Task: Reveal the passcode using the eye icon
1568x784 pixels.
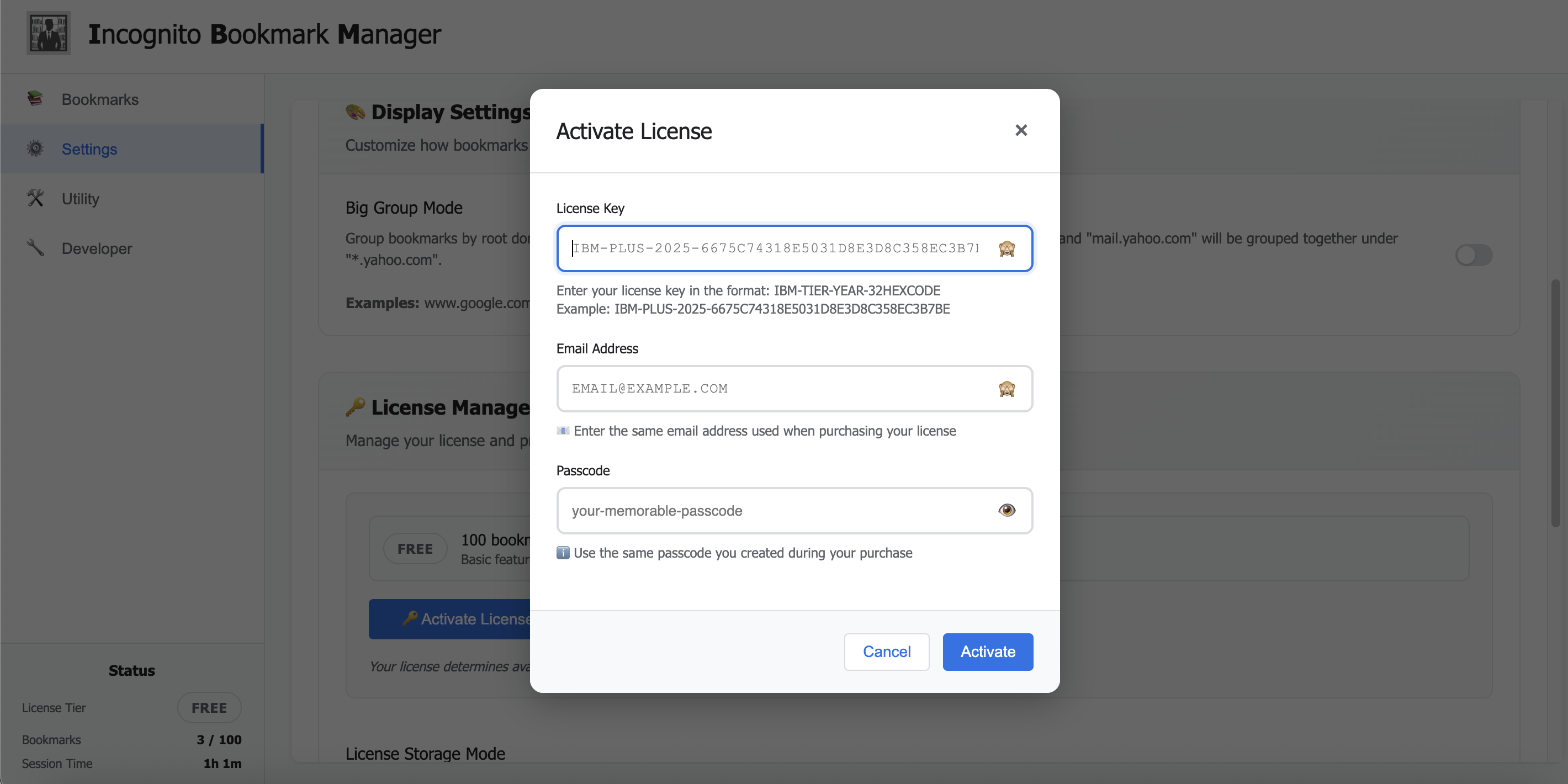Action: click(x=1007, y=510)
